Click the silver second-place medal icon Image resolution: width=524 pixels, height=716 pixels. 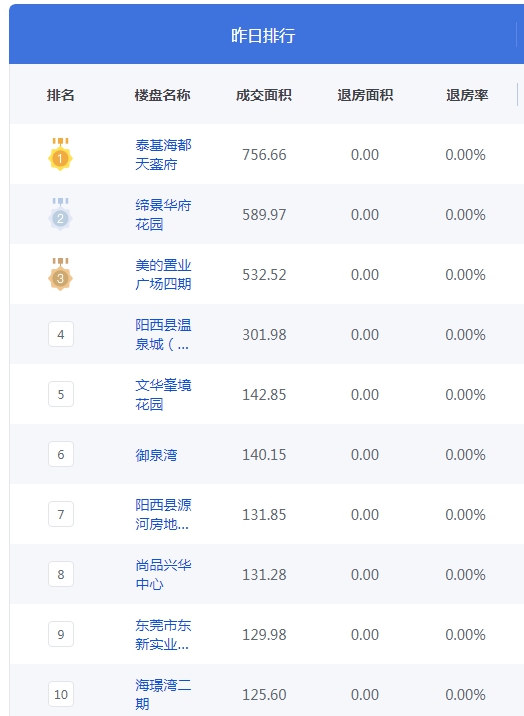[x=60, y=214]
